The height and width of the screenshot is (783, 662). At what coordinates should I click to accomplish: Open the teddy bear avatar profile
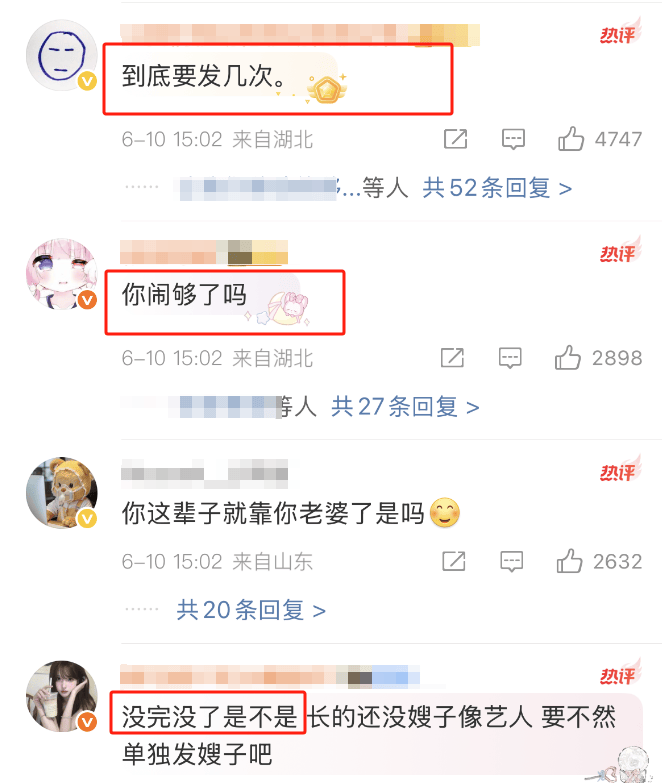click(x=62, y=492)
